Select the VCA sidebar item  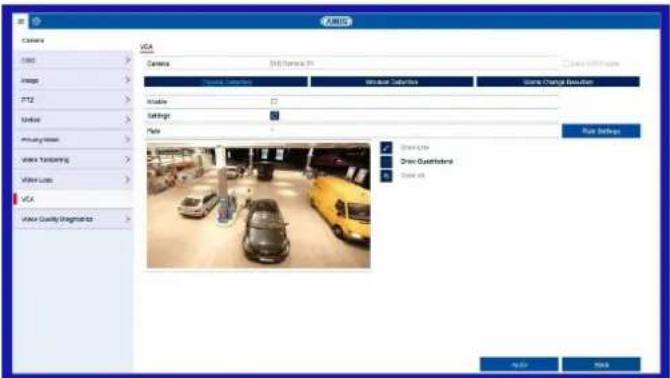73,199
